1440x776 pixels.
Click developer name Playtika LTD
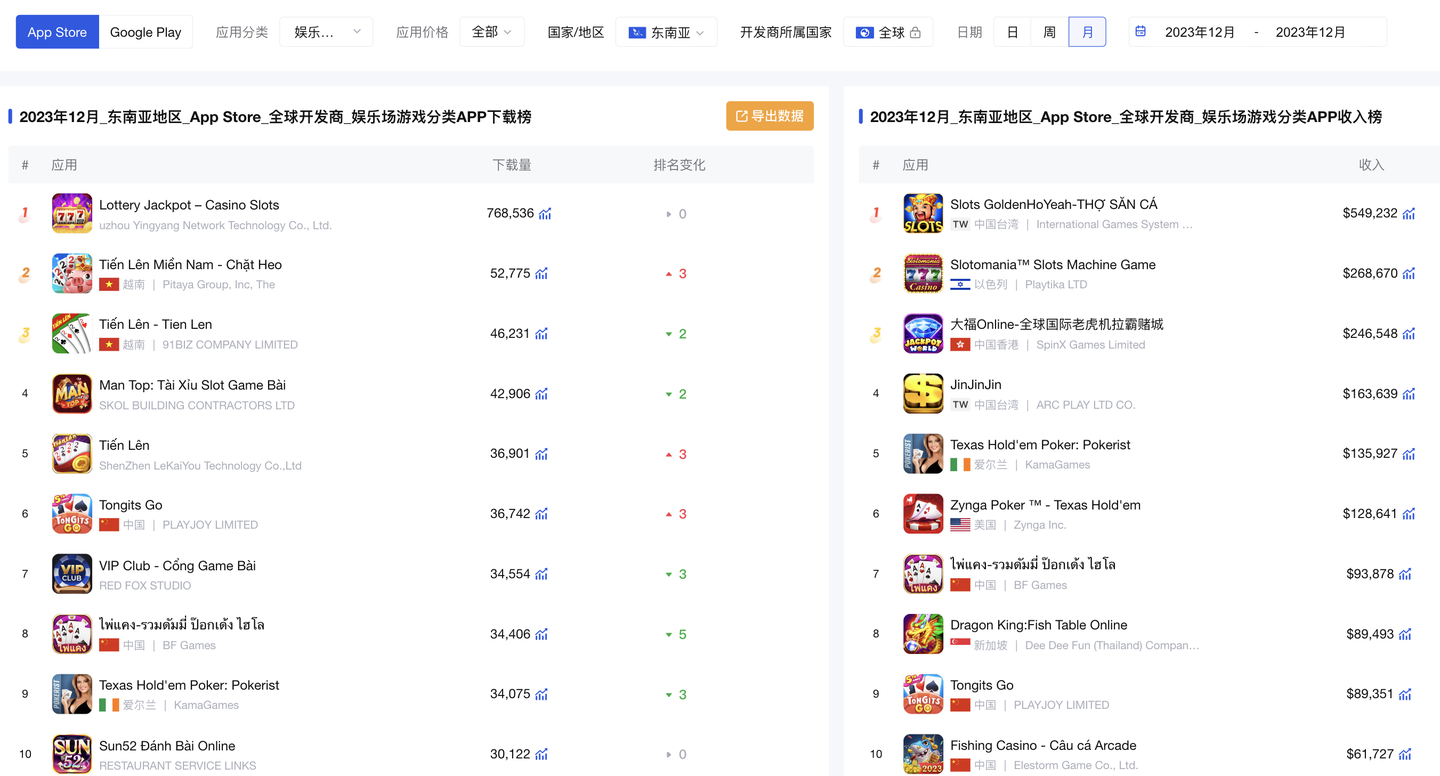1056,285
